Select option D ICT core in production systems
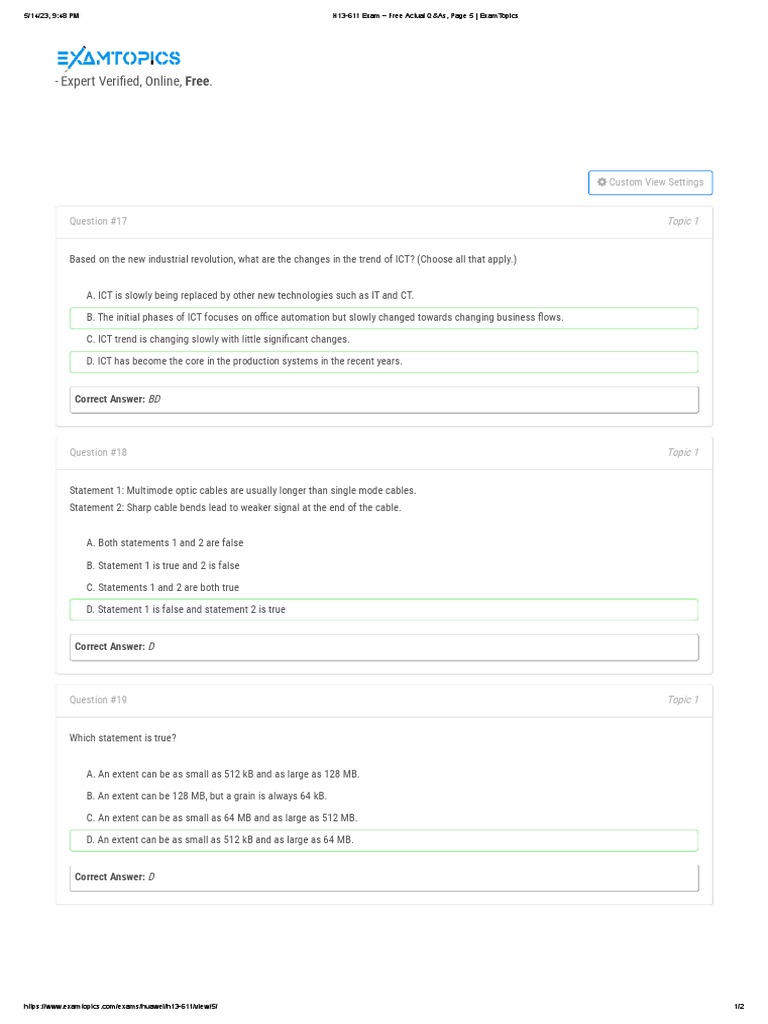 tap(244, 362)
